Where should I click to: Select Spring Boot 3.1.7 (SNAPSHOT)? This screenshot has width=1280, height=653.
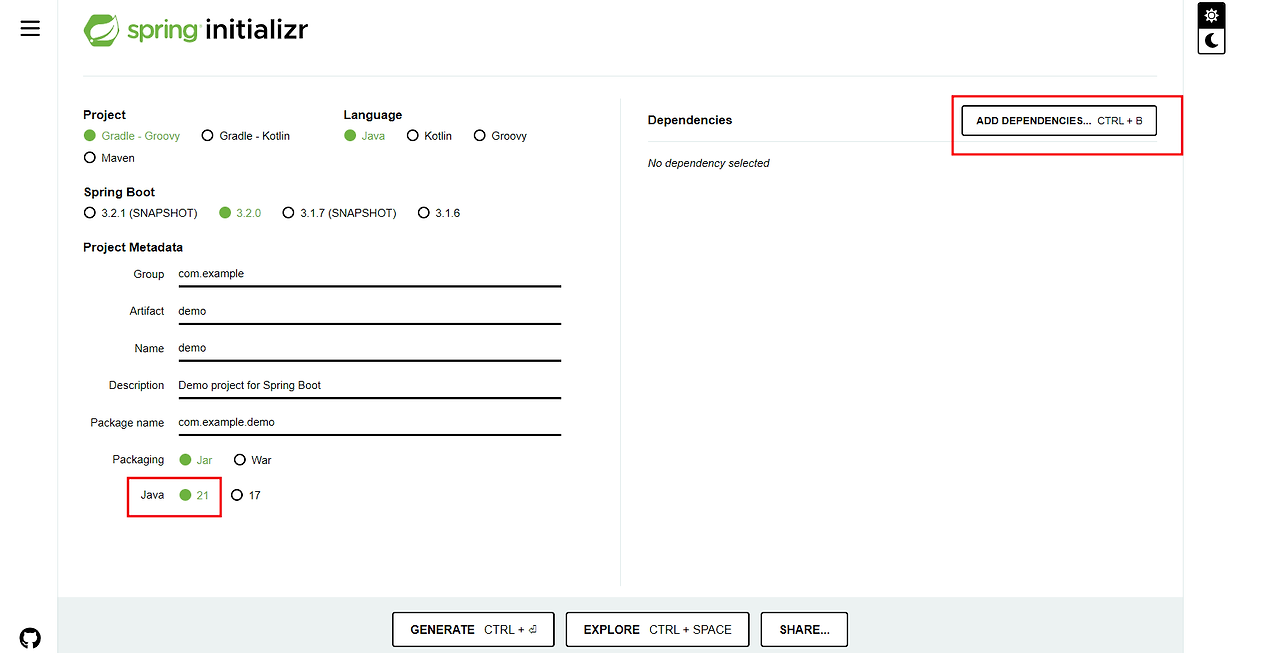340,213
